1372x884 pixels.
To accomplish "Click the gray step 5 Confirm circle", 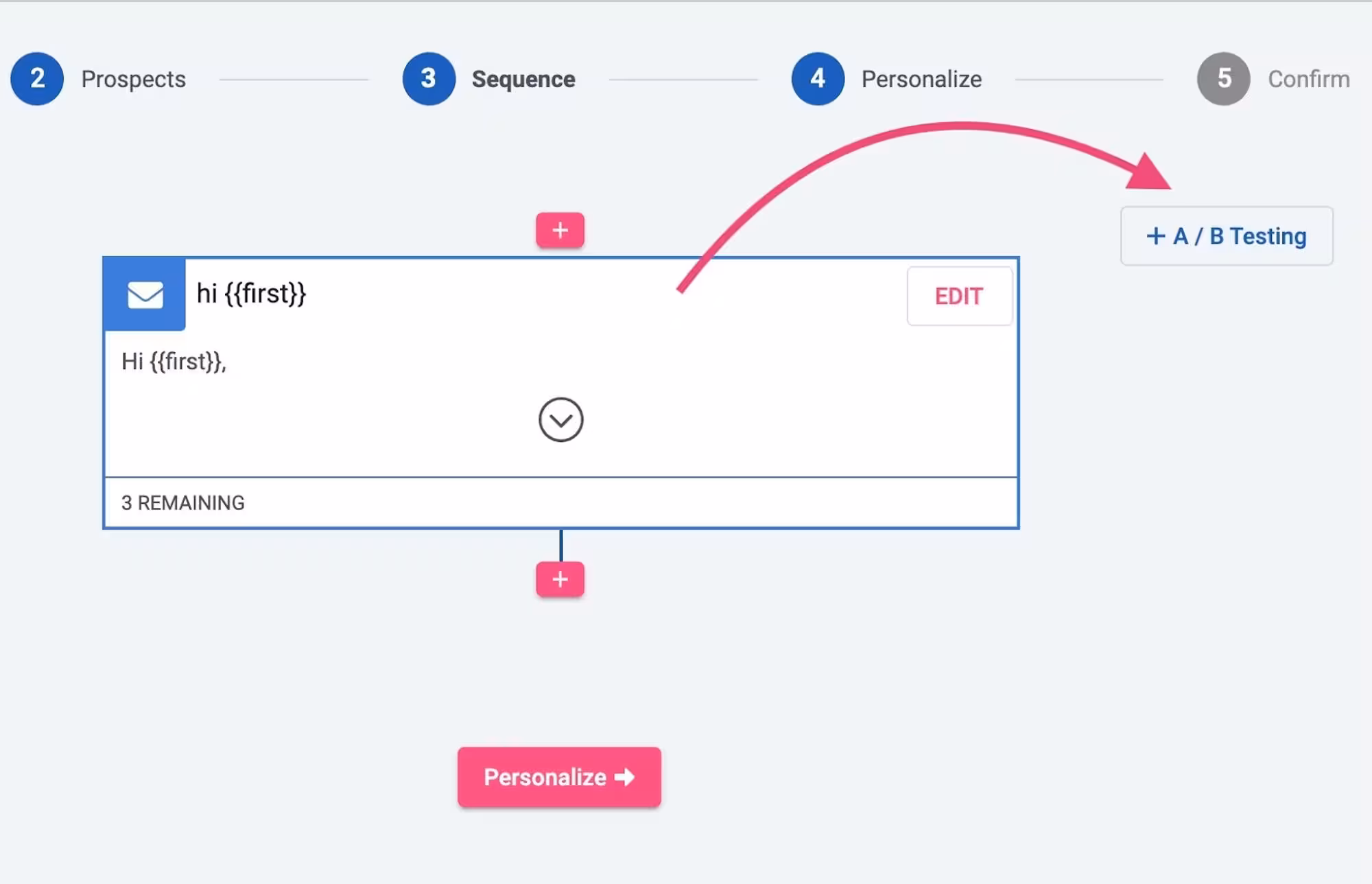I will coord(1224,79).
